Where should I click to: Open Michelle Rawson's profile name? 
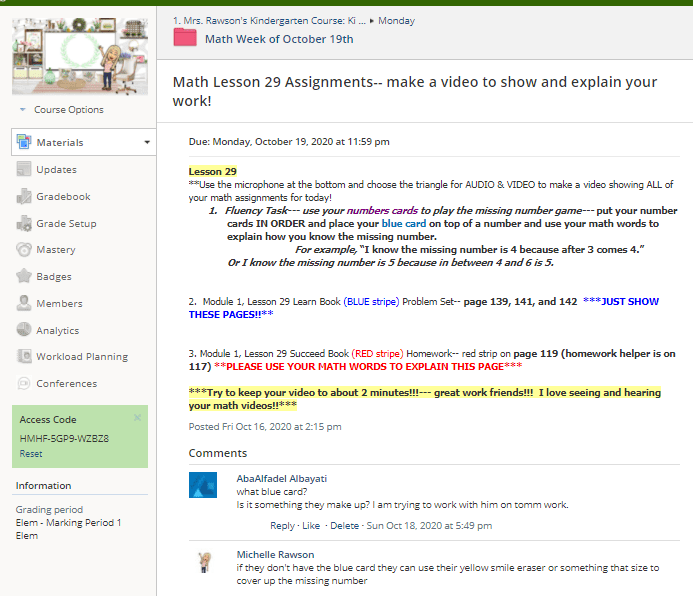(x=275, y=554)
